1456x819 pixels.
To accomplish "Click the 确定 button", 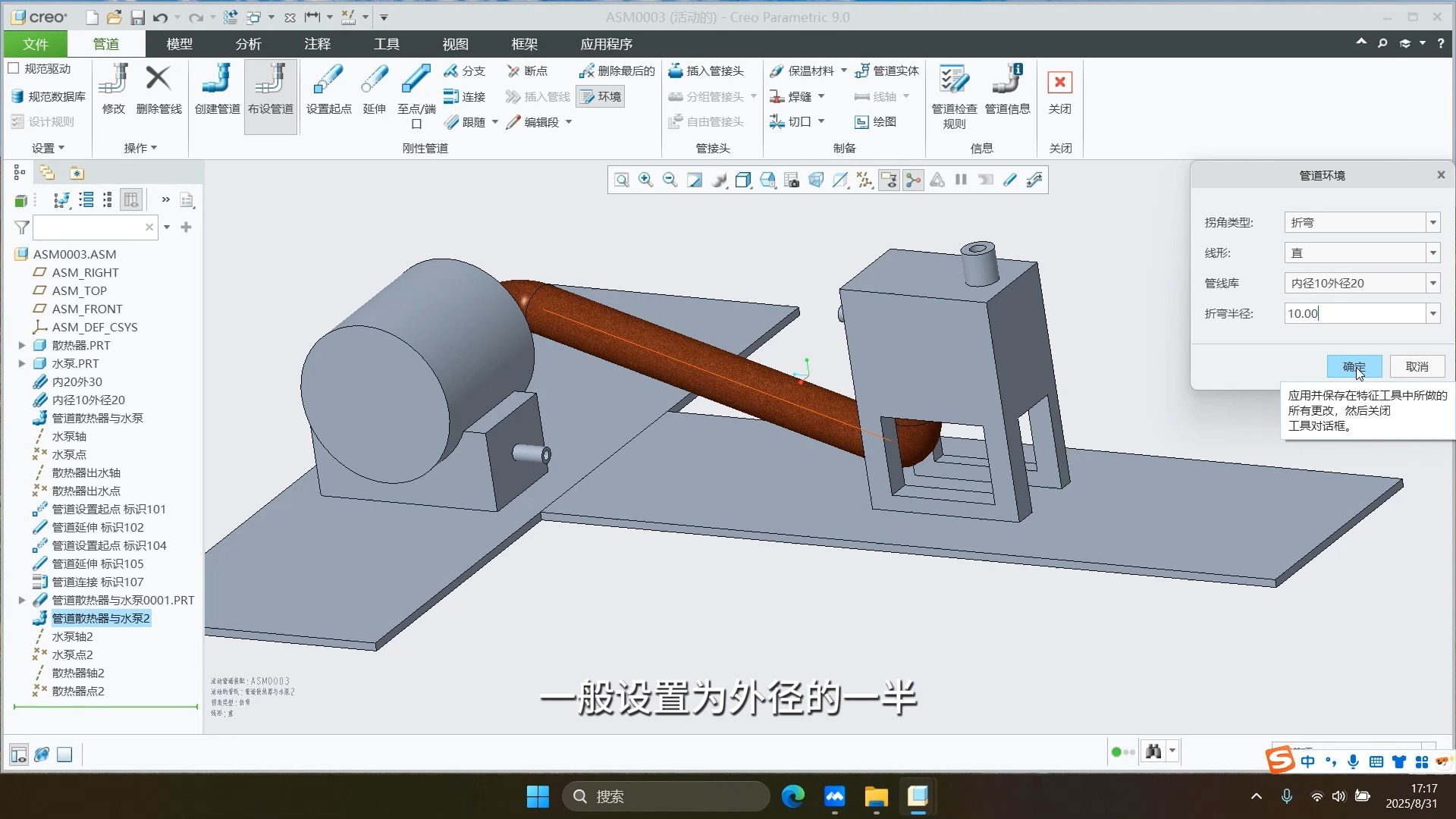I will (x=1354, y=366).
